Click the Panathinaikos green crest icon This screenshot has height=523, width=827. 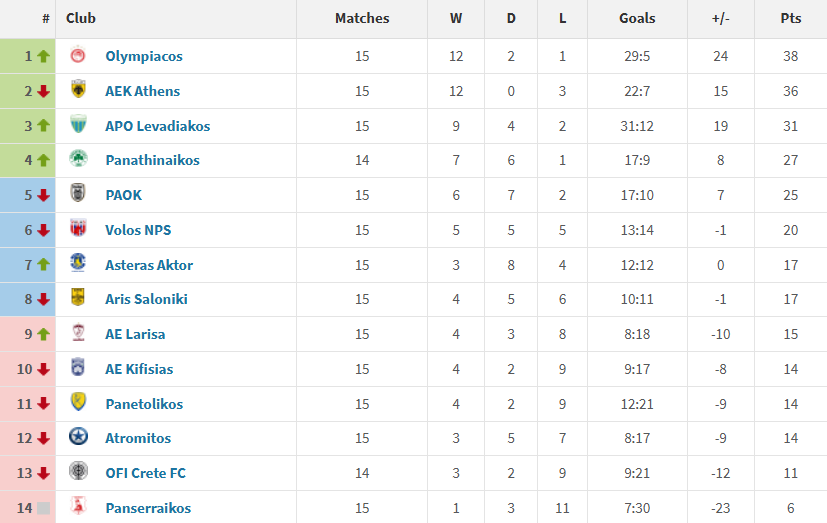click(78, 160)
